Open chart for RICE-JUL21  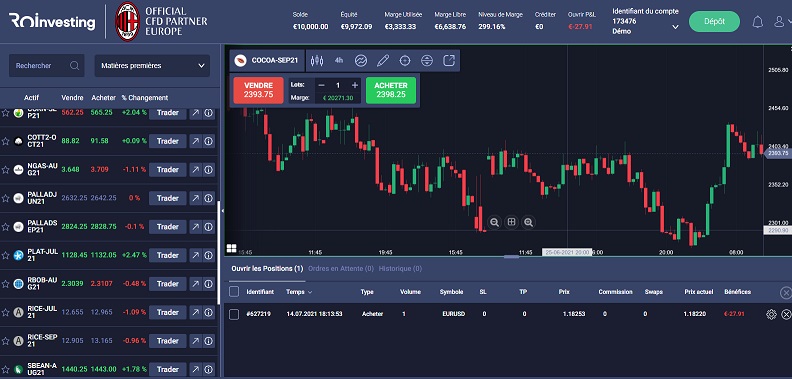[x=195, y=312]
